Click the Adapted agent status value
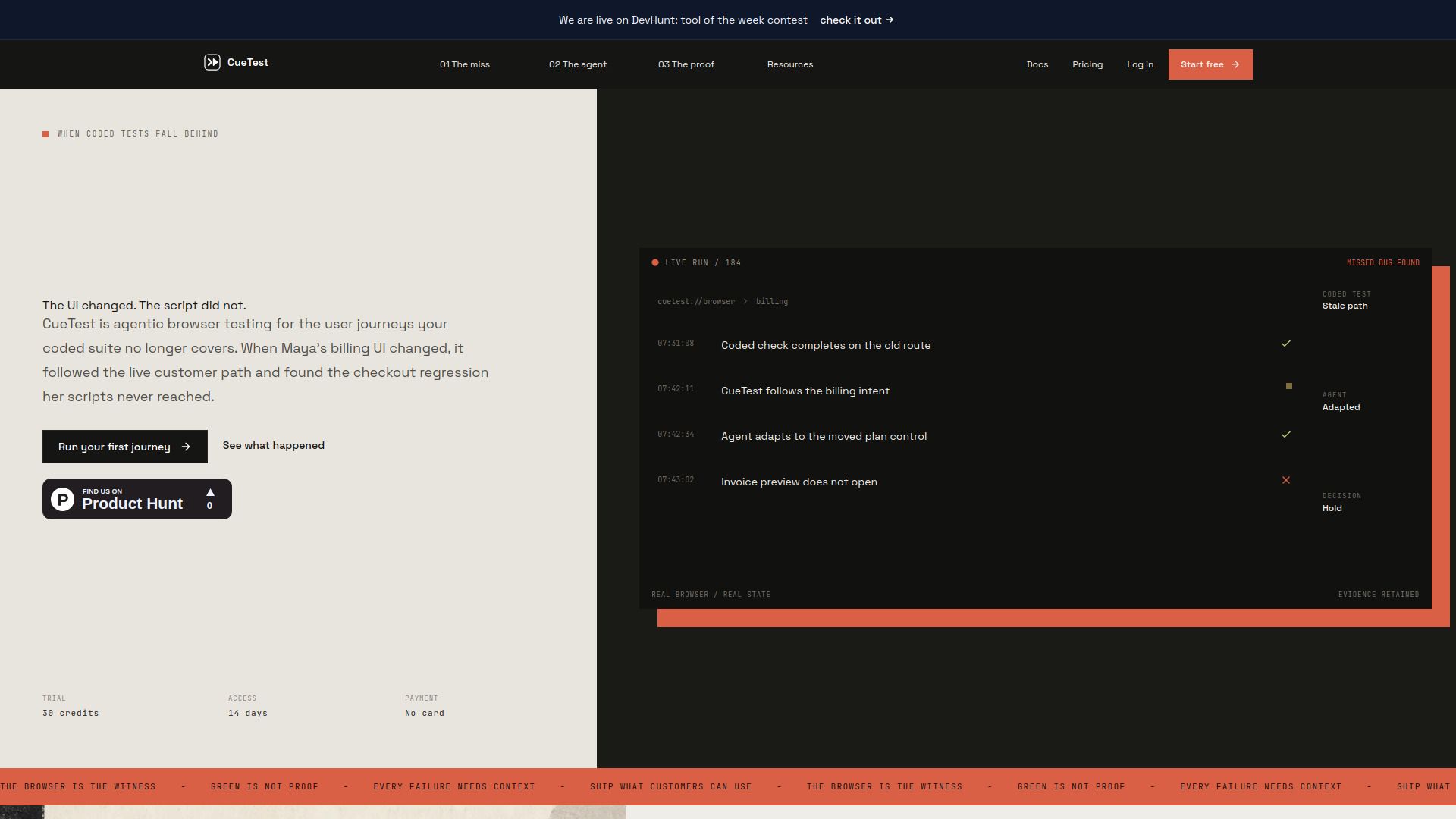The image size is (1456, 819). point(1341,407)
